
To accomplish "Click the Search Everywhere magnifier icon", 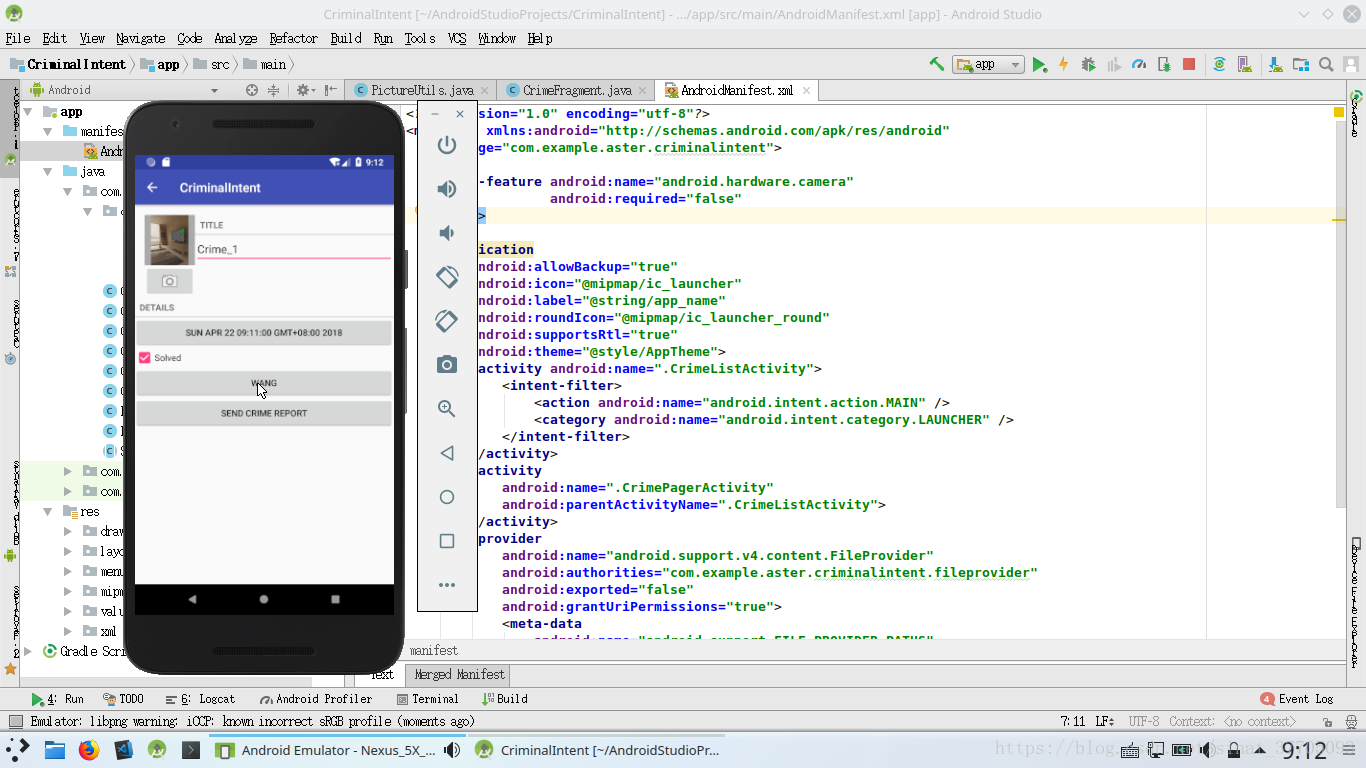I will (1326, 64).
